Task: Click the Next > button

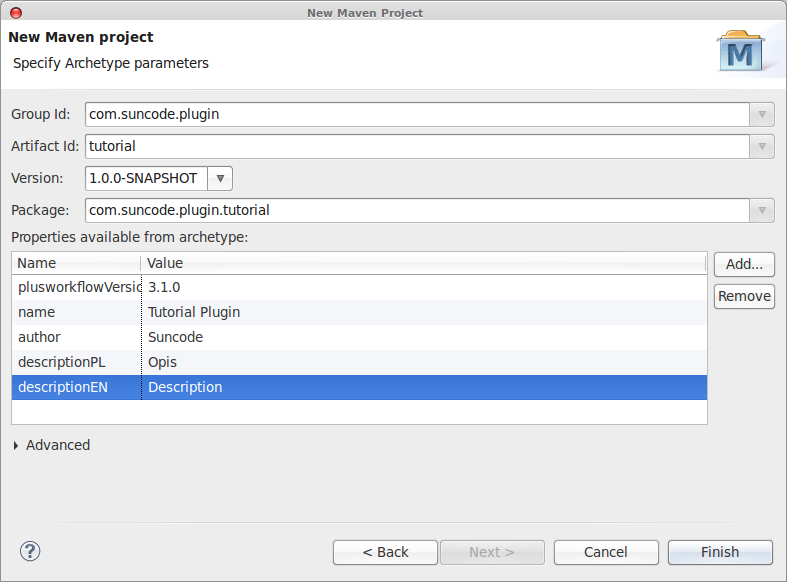Action: 492,552
